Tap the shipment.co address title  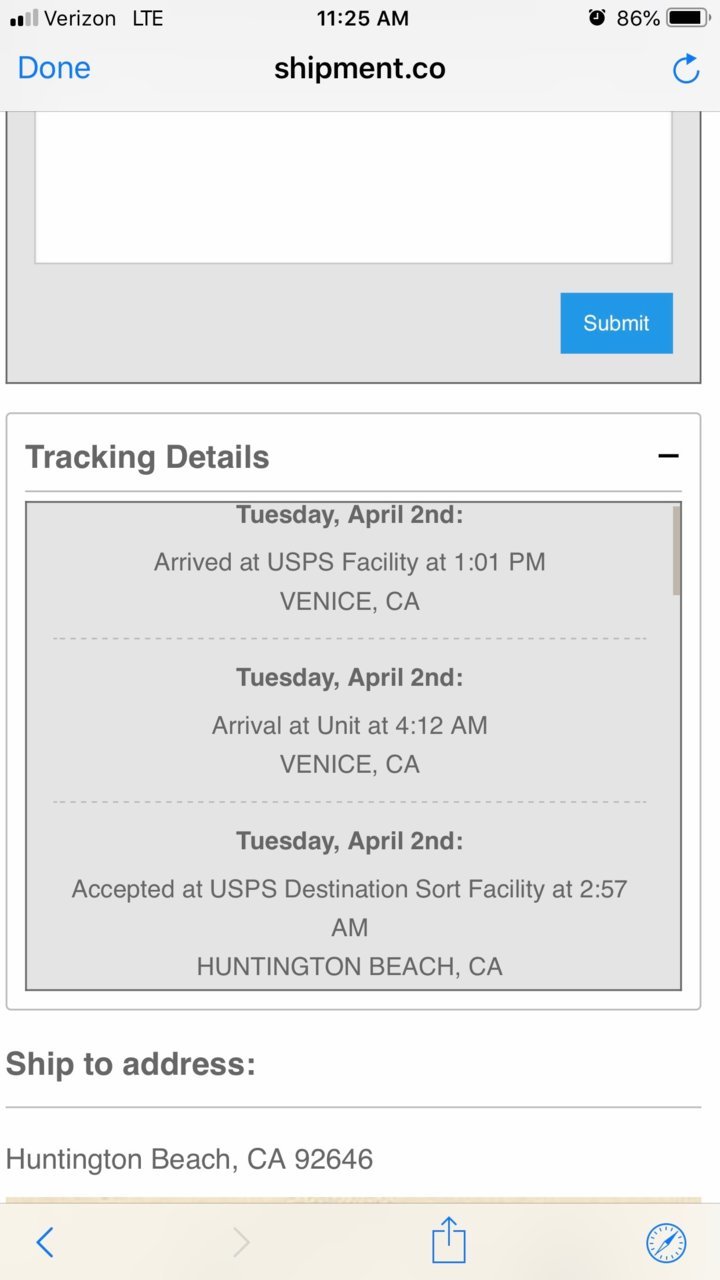(360, 68)
